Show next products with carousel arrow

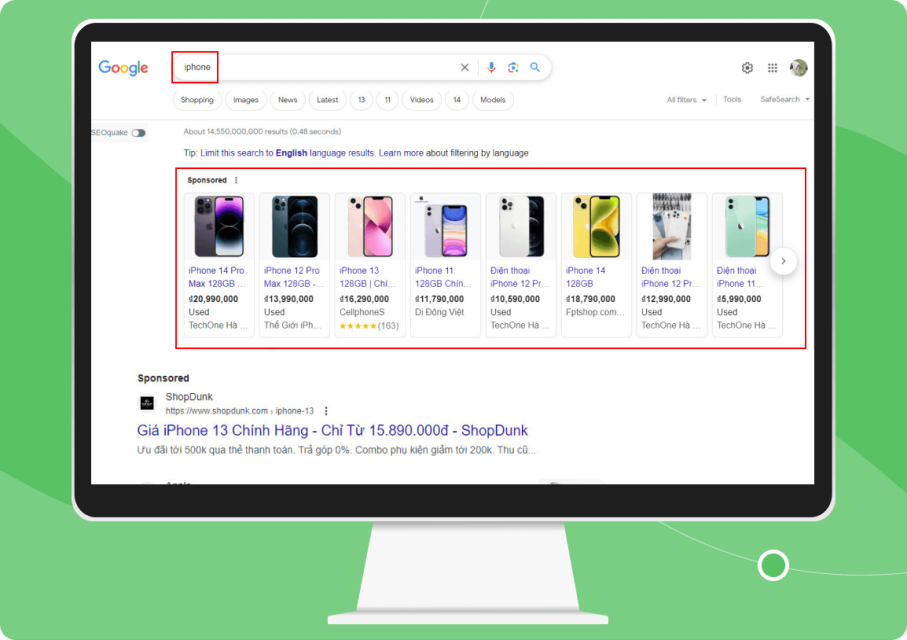[783, 261]
